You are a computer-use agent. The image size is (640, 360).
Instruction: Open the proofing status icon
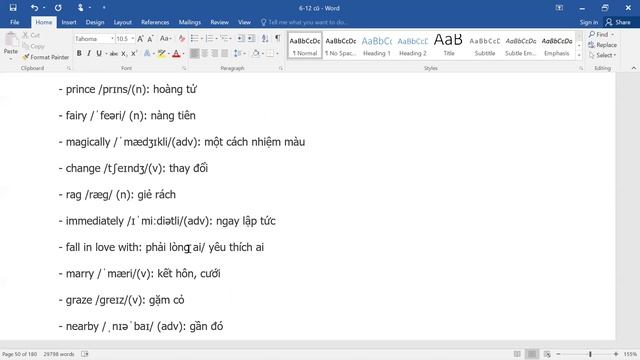tap(84, 354)
